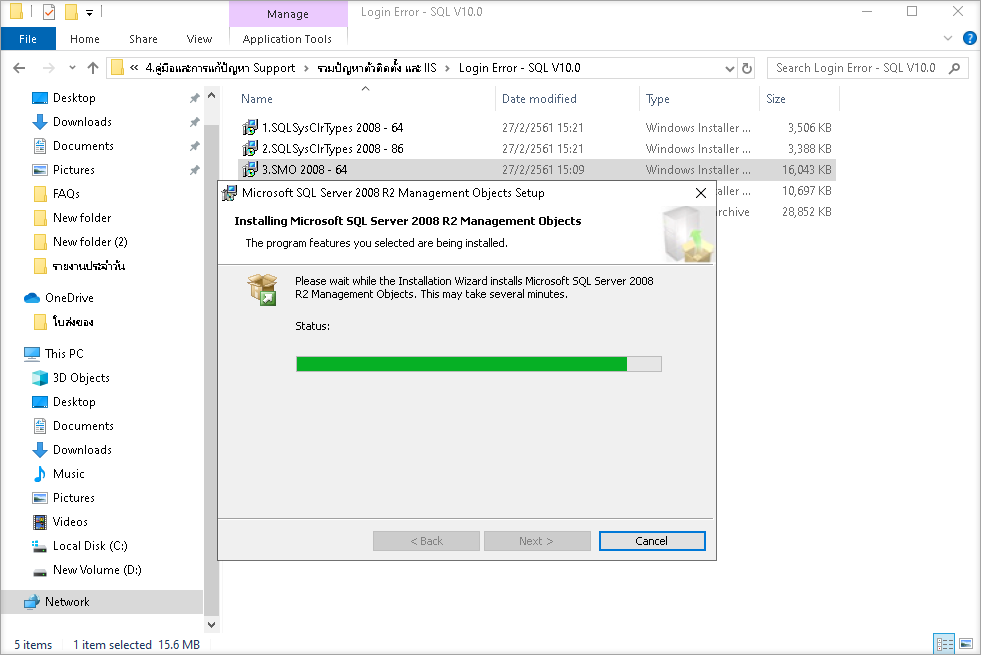Open Music folder in navigation pane
Viewport: 981px width, 655px height.
coord(68,474)
